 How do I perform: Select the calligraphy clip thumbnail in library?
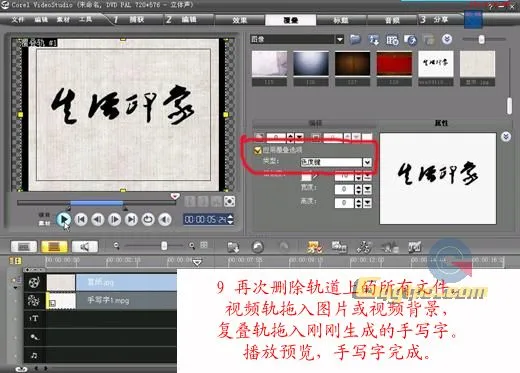coord(436,64)
